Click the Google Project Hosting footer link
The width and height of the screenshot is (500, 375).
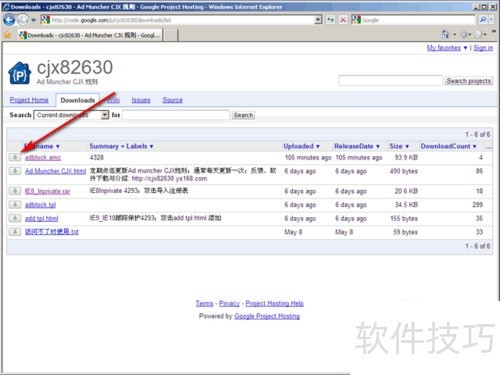[267, 316]
